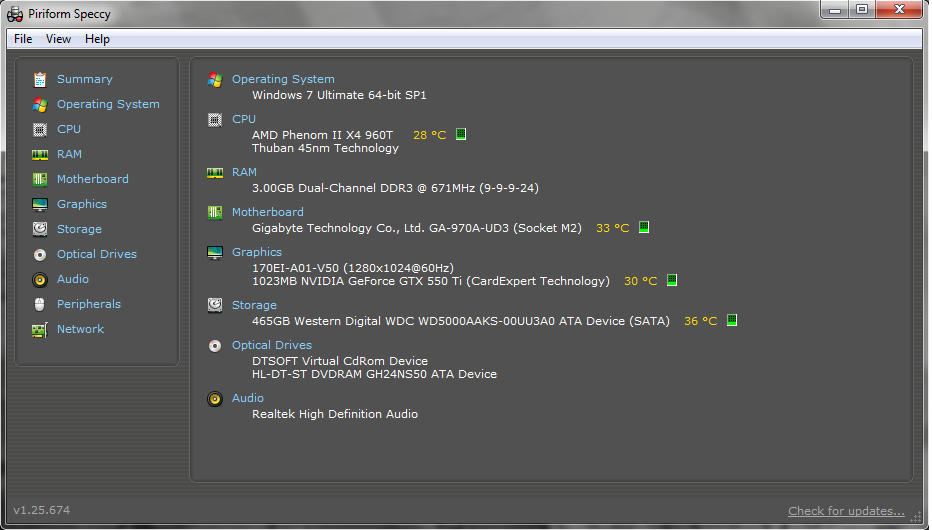Open the File menu
This screenshot has width=932, height=530.
pyautogui.click(x=23, y=39)
